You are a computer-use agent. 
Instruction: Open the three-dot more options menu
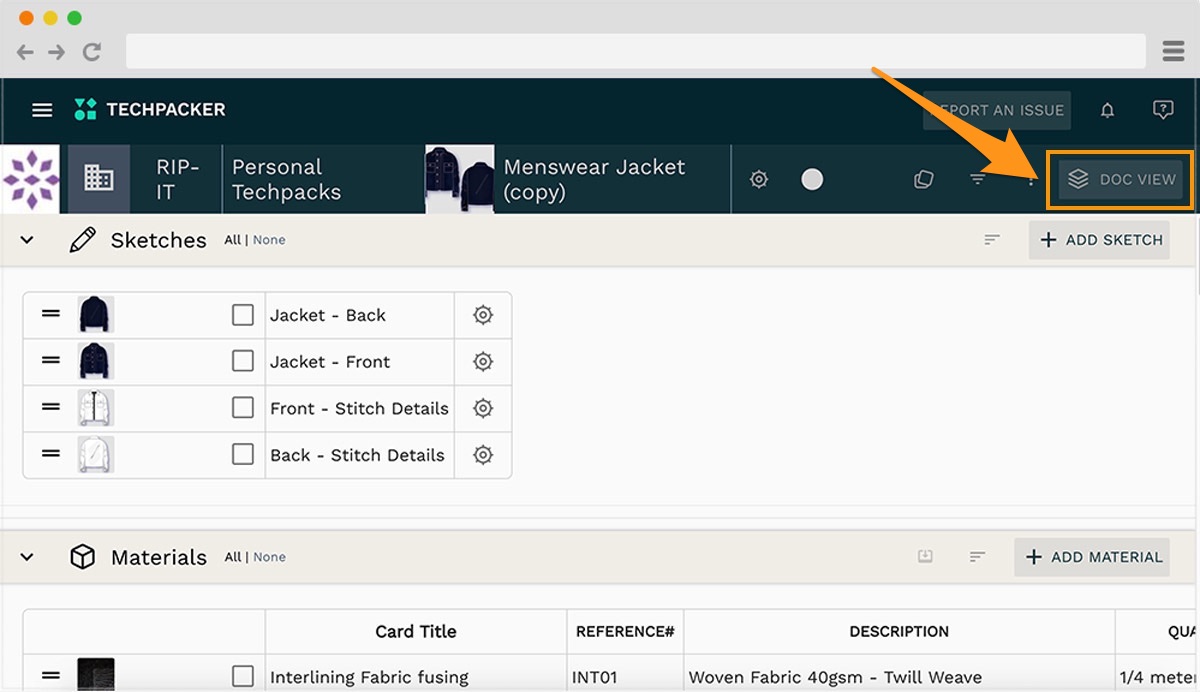coord(1031,179)
